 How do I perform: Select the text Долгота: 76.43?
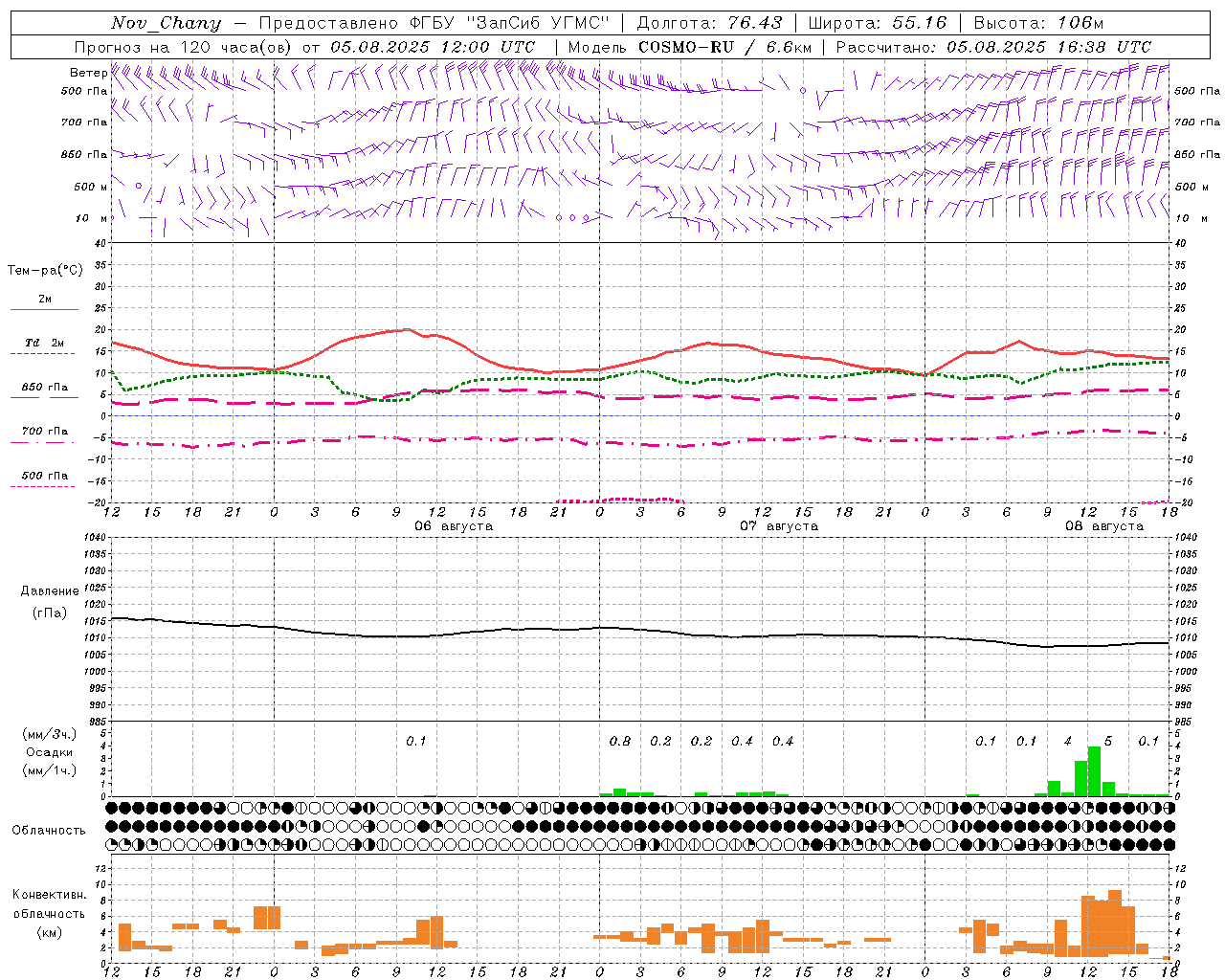coord(709,23)
